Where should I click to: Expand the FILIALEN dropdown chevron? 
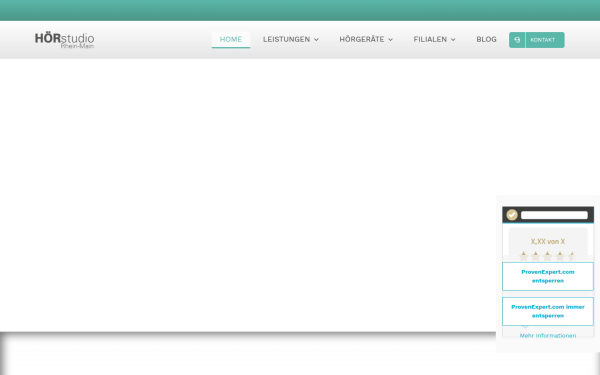coord(453,40)
